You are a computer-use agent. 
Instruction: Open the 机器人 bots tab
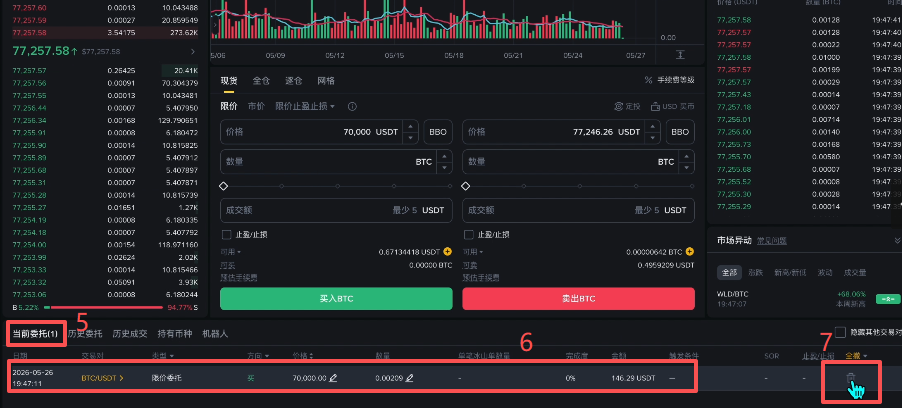click(215, 334)
